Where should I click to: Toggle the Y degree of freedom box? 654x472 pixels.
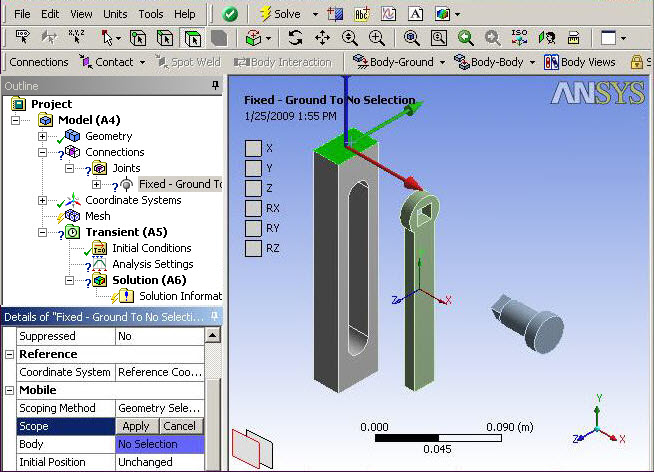[253, 168]
